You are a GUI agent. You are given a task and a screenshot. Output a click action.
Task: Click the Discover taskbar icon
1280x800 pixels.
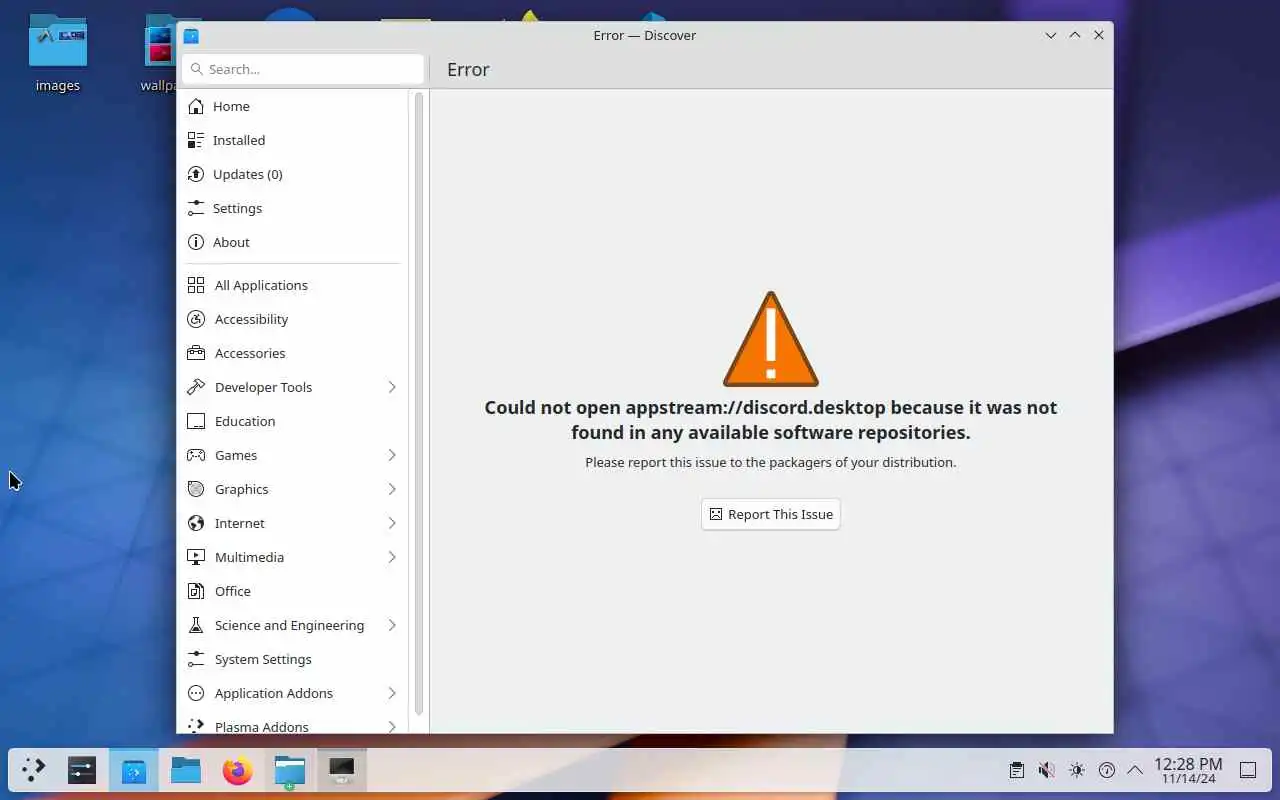click(x=134, y=770)
